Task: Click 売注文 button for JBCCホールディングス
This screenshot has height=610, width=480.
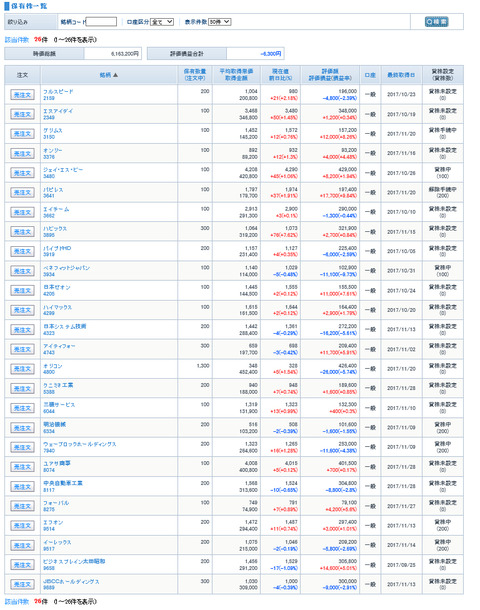Action: 22,584
